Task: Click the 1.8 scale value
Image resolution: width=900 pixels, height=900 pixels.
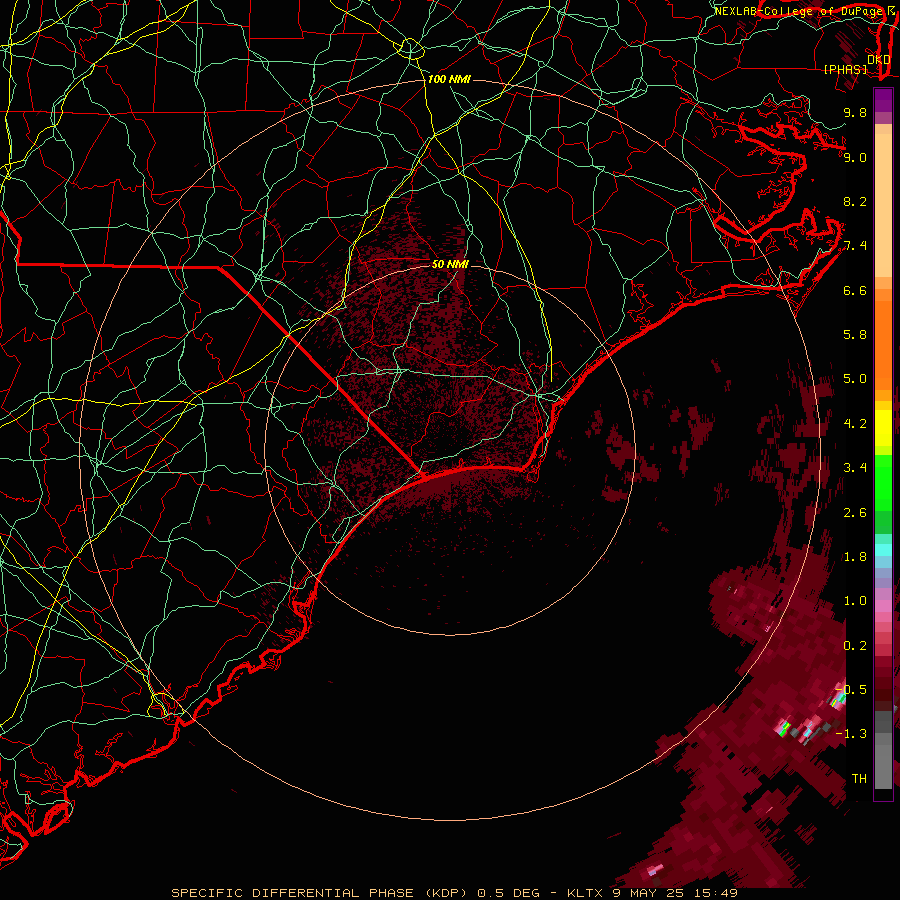Action: (x=855, y=557)
